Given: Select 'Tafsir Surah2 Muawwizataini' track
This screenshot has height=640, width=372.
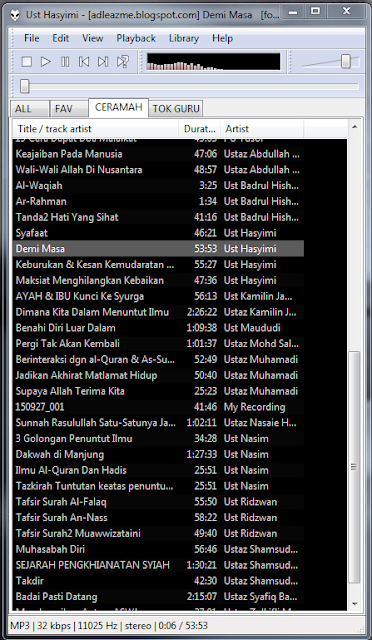Looking at the screenshot, I should (x=158, y=533).
